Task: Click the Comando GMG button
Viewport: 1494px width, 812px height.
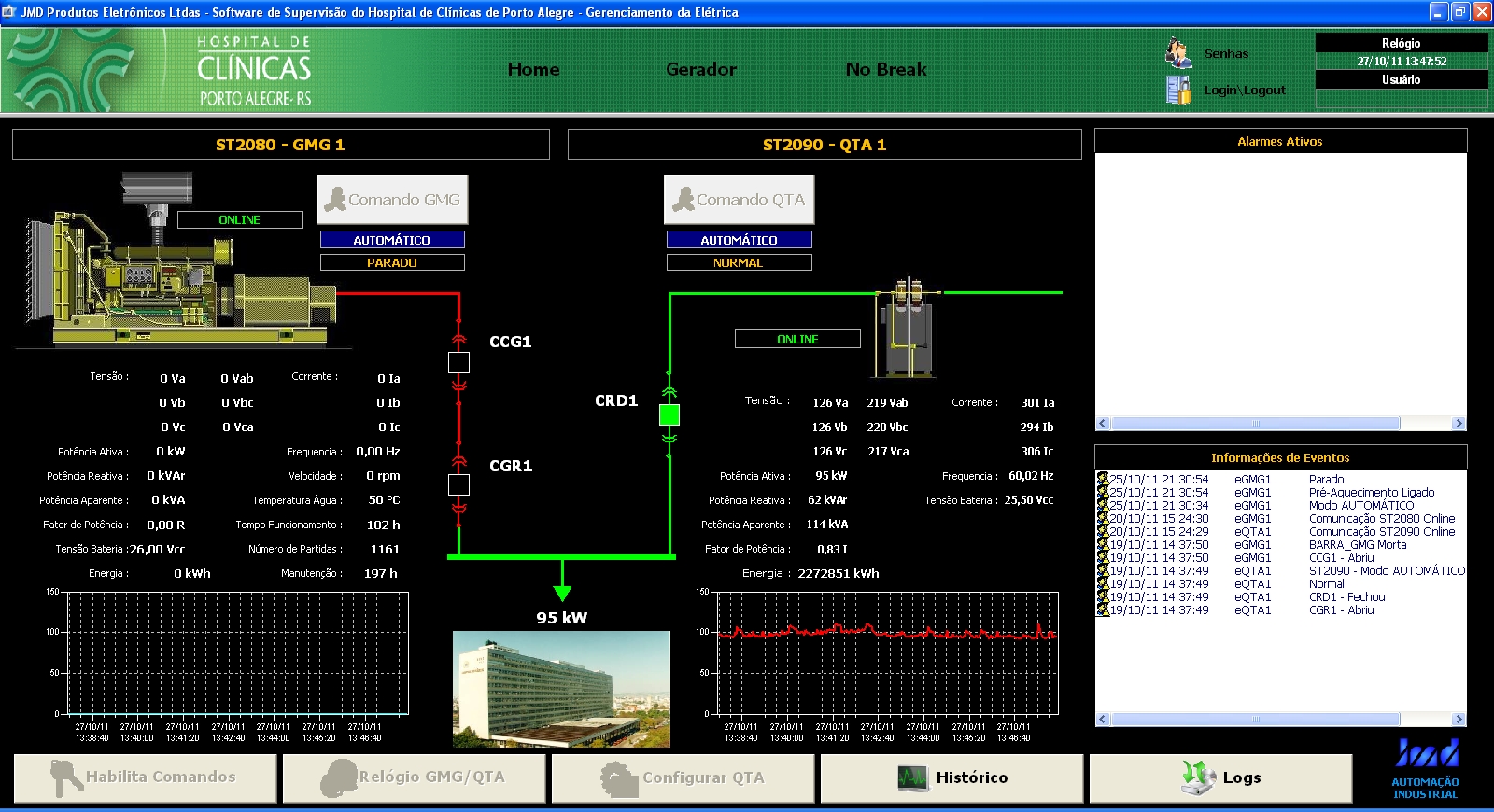Action: click(x=392, y=200)
